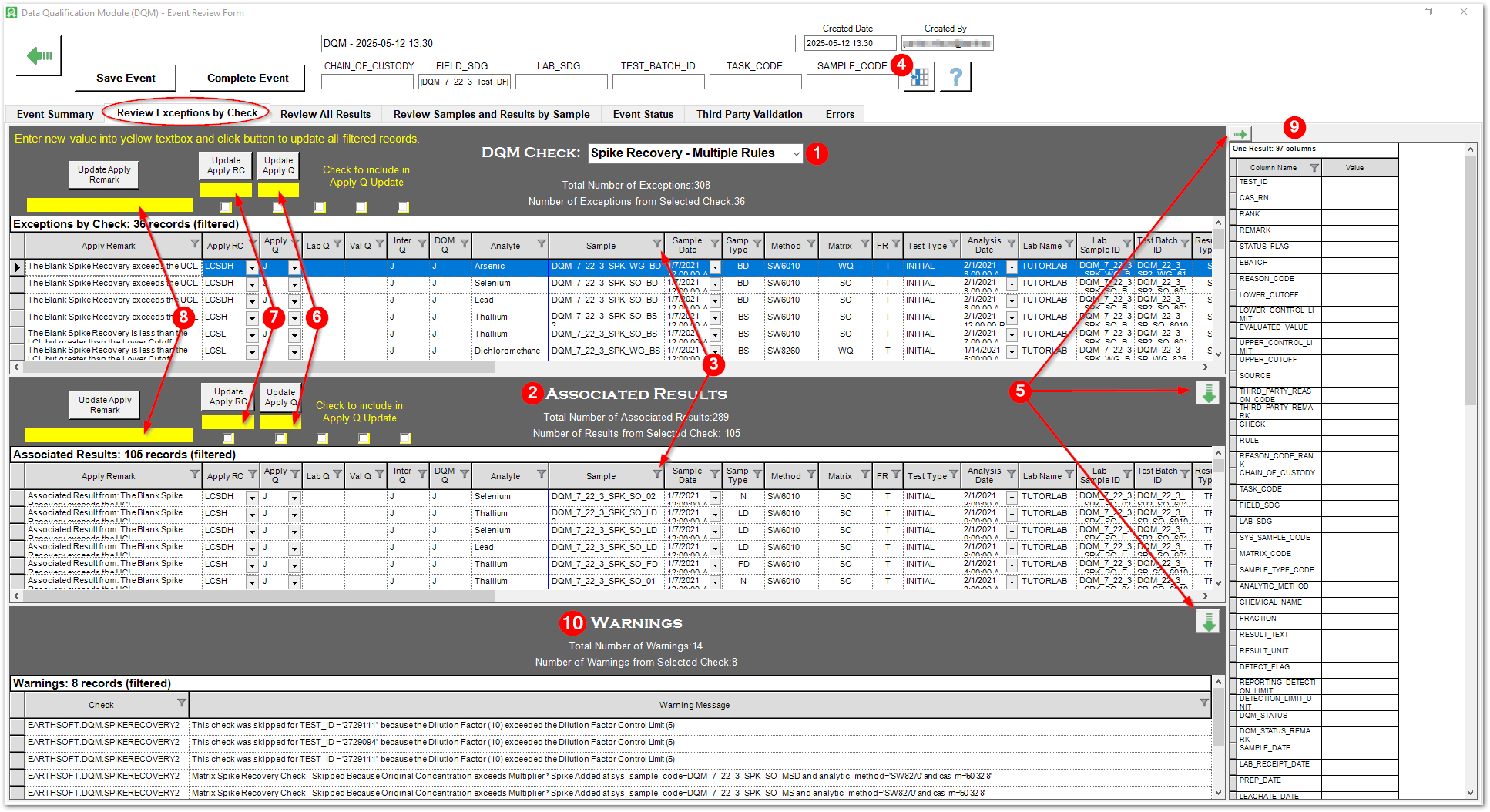The width and height of the screenshot is (1490, 812).
Task: Click the blue question mark help icon
Action: [955, 76]
